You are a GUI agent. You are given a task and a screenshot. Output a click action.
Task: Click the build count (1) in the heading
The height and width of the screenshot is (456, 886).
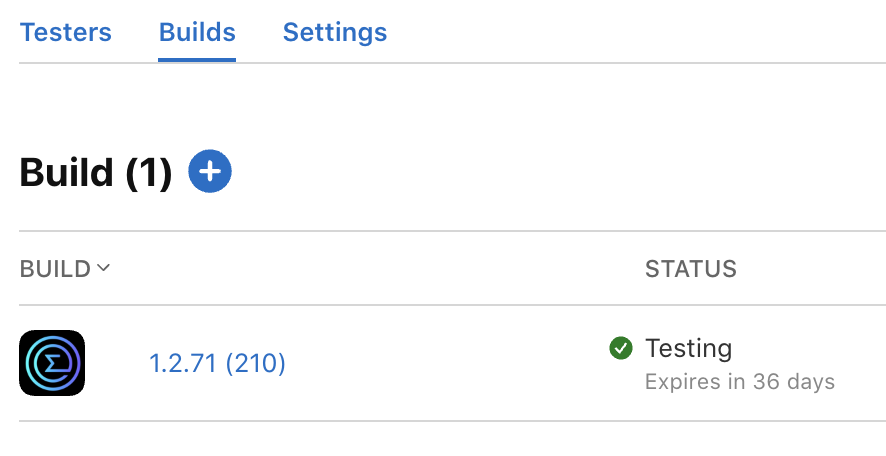click(149, 173)
